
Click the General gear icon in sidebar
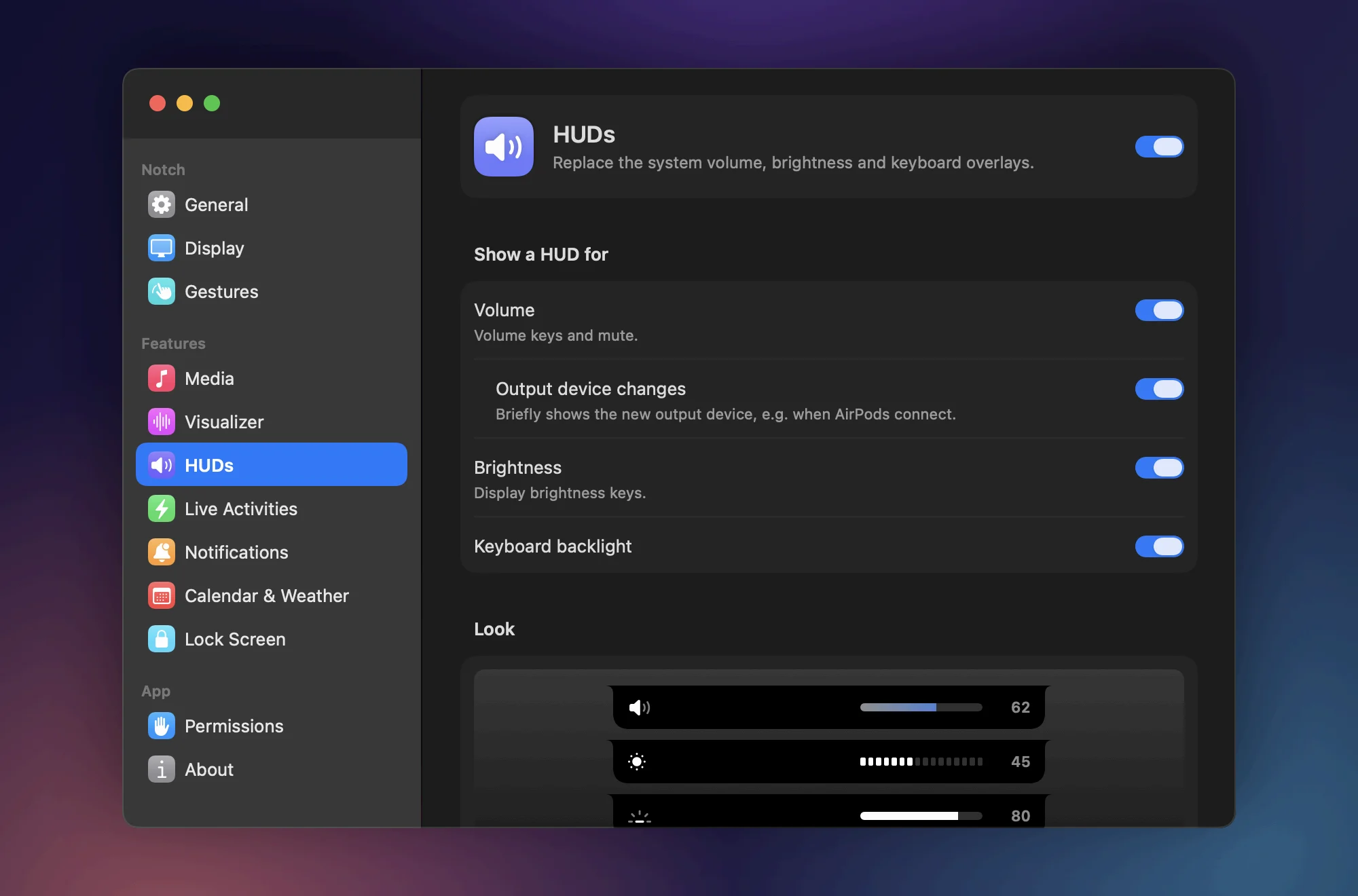pos(162,205)
